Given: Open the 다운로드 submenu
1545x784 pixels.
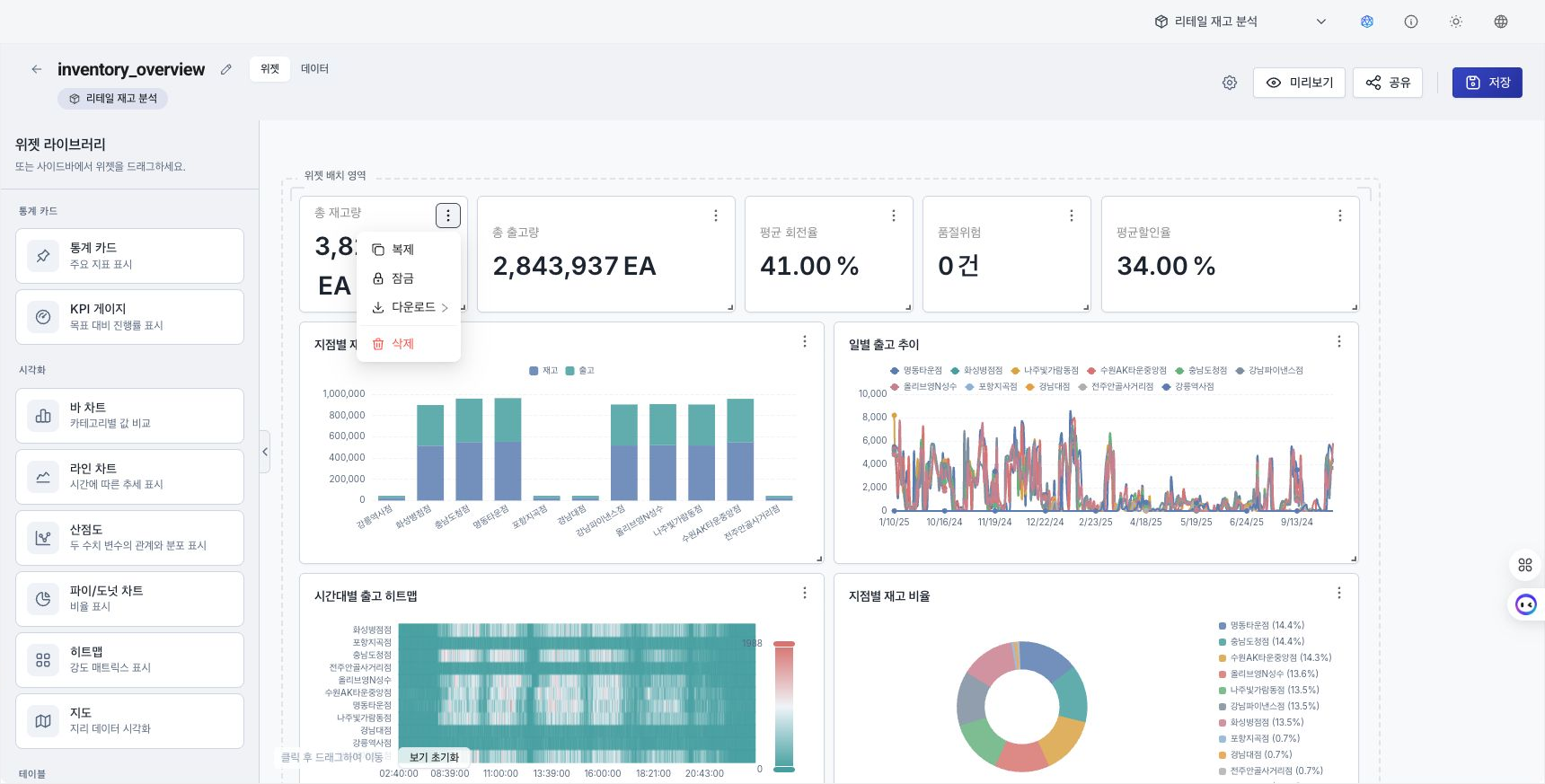Looking at the screenshot, I should [x=409, y=307].
